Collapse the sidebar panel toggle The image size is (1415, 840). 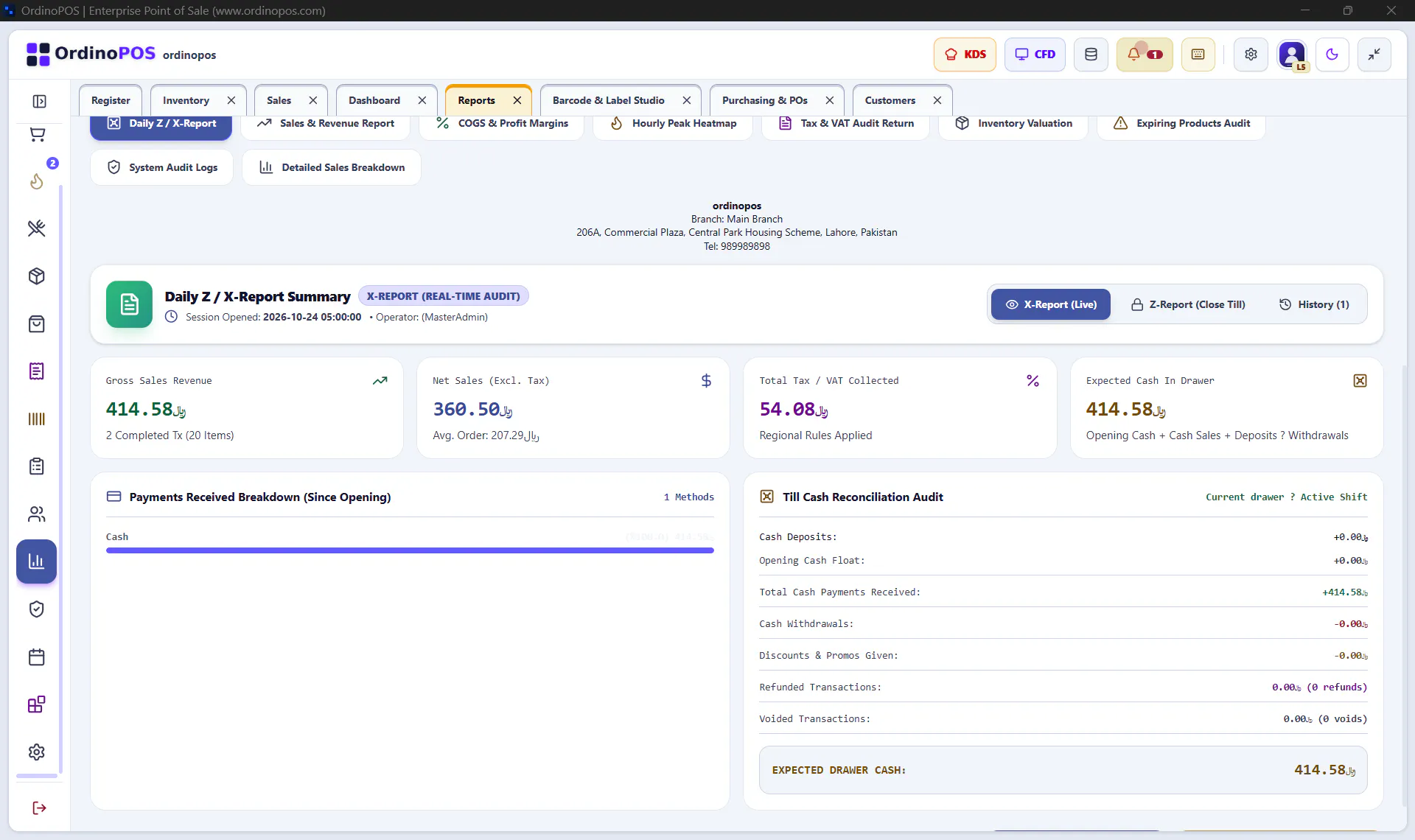pos(40,101)
